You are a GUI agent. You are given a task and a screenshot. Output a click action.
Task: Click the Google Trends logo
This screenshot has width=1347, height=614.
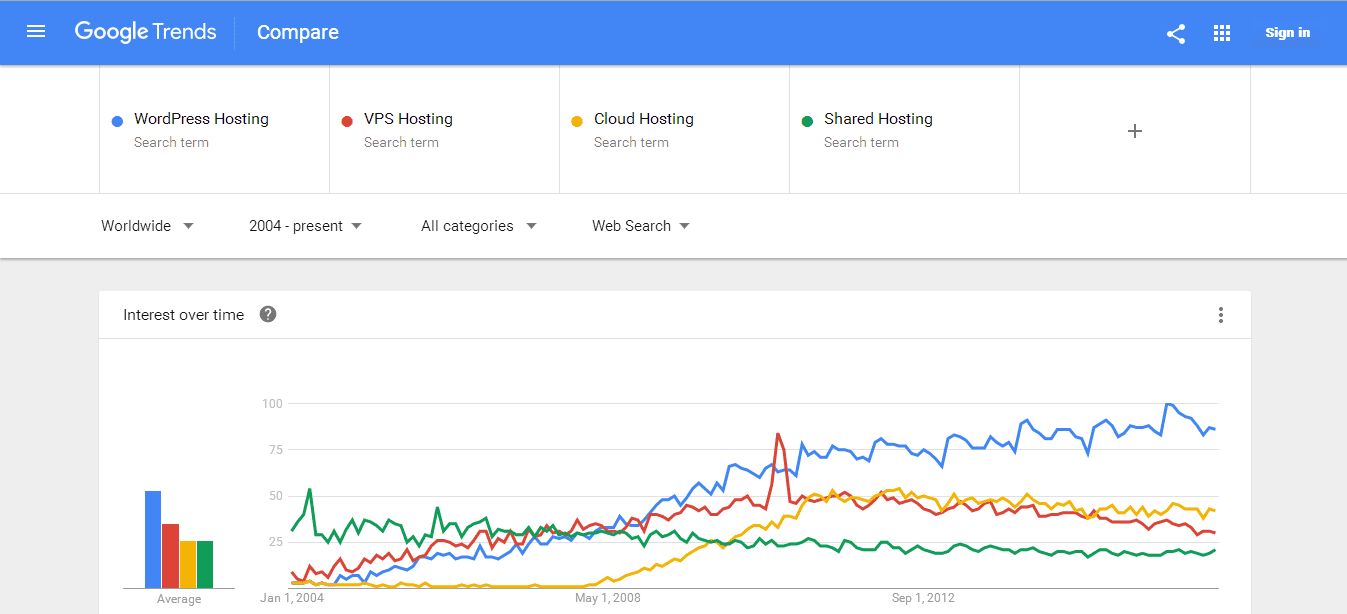point(145,32)
